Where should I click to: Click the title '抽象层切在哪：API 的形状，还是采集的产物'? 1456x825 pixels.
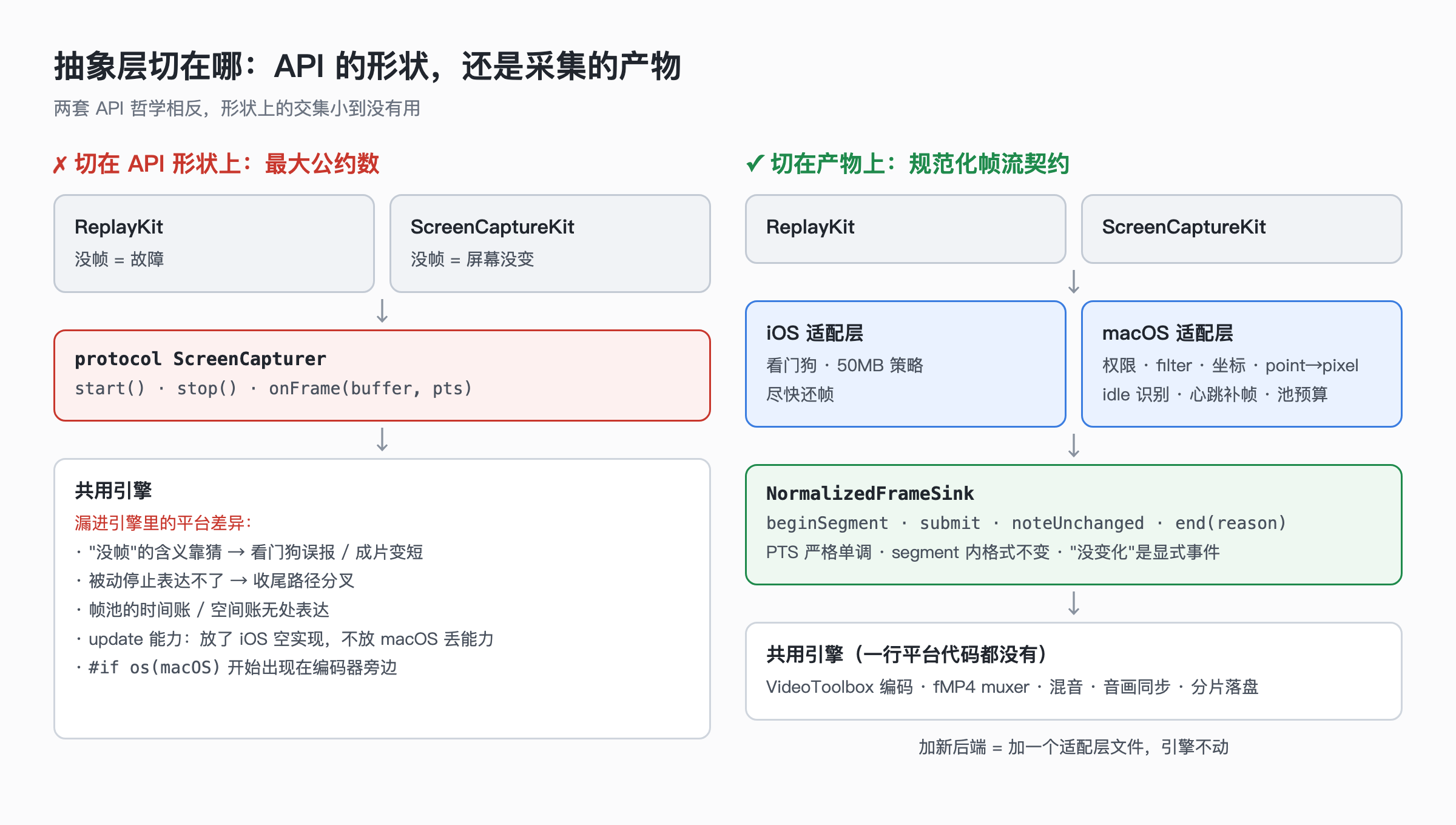(368, 66)
